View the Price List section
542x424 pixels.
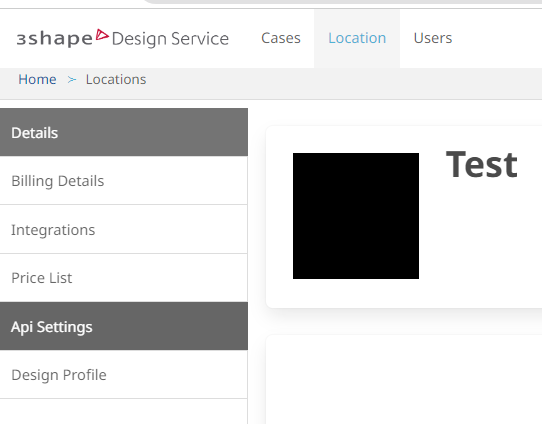click(x=124, y=278)
